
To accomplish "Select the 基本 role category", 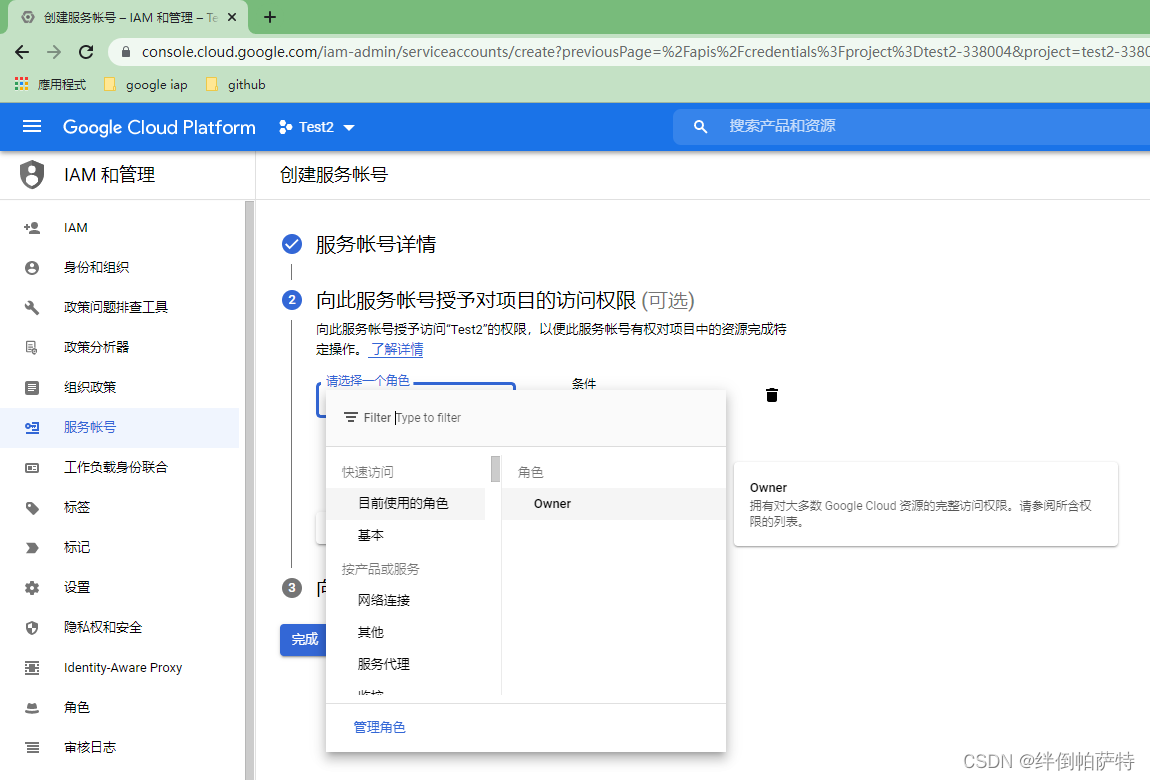I will 406,536.
